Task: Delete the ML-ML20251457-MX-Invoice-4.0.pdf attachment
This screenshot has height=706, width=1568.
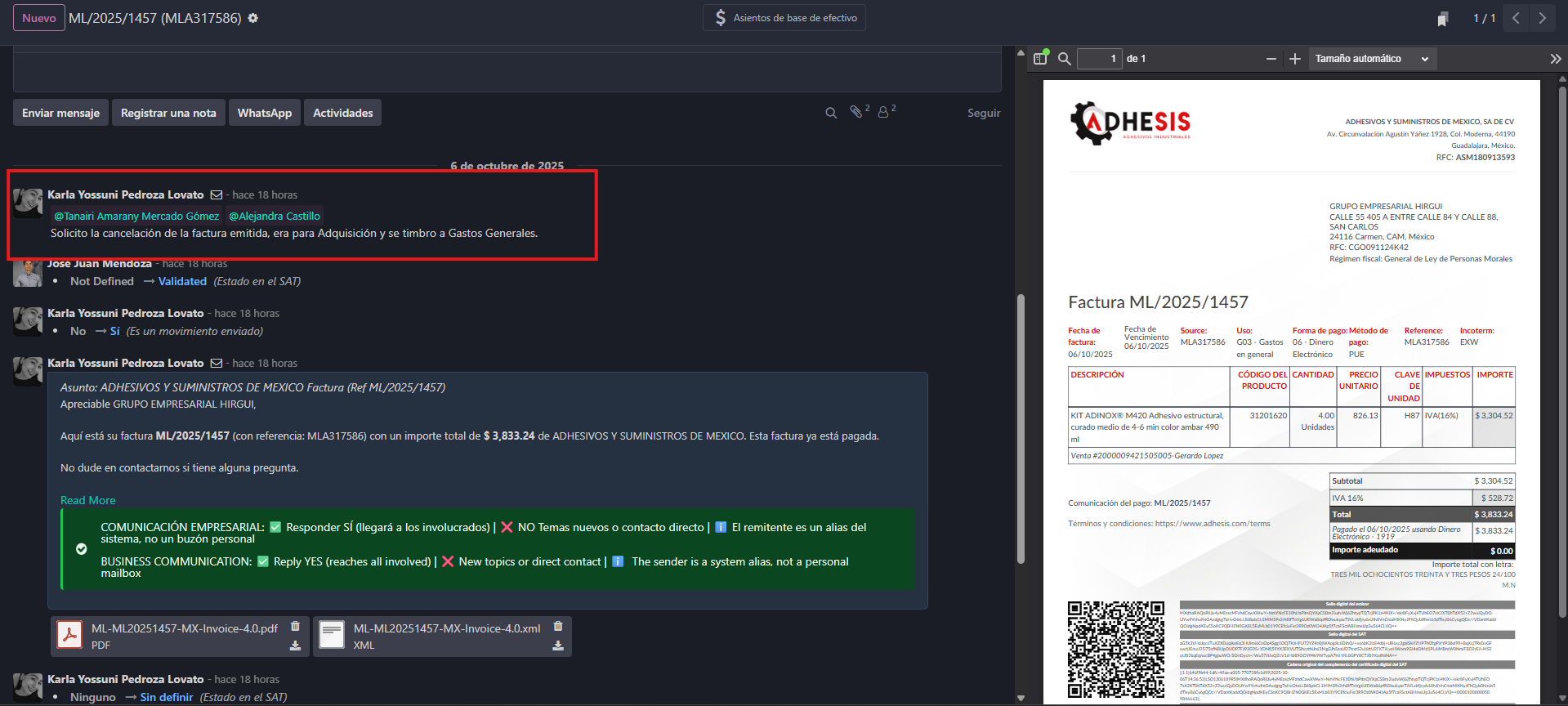Action: [296, 627]
